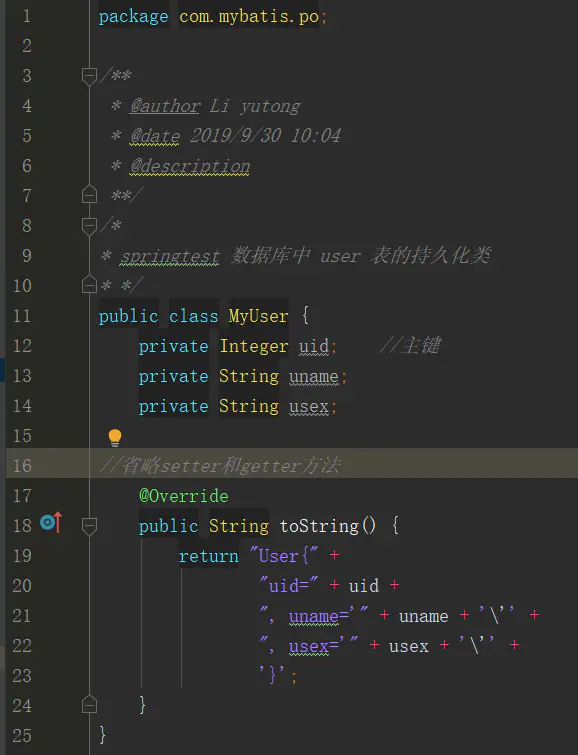Image resolution: width=578 pixels, height=755 pixels.
Task: Click the @author tag in Javadoc
Action: click(x=165, y=106)
